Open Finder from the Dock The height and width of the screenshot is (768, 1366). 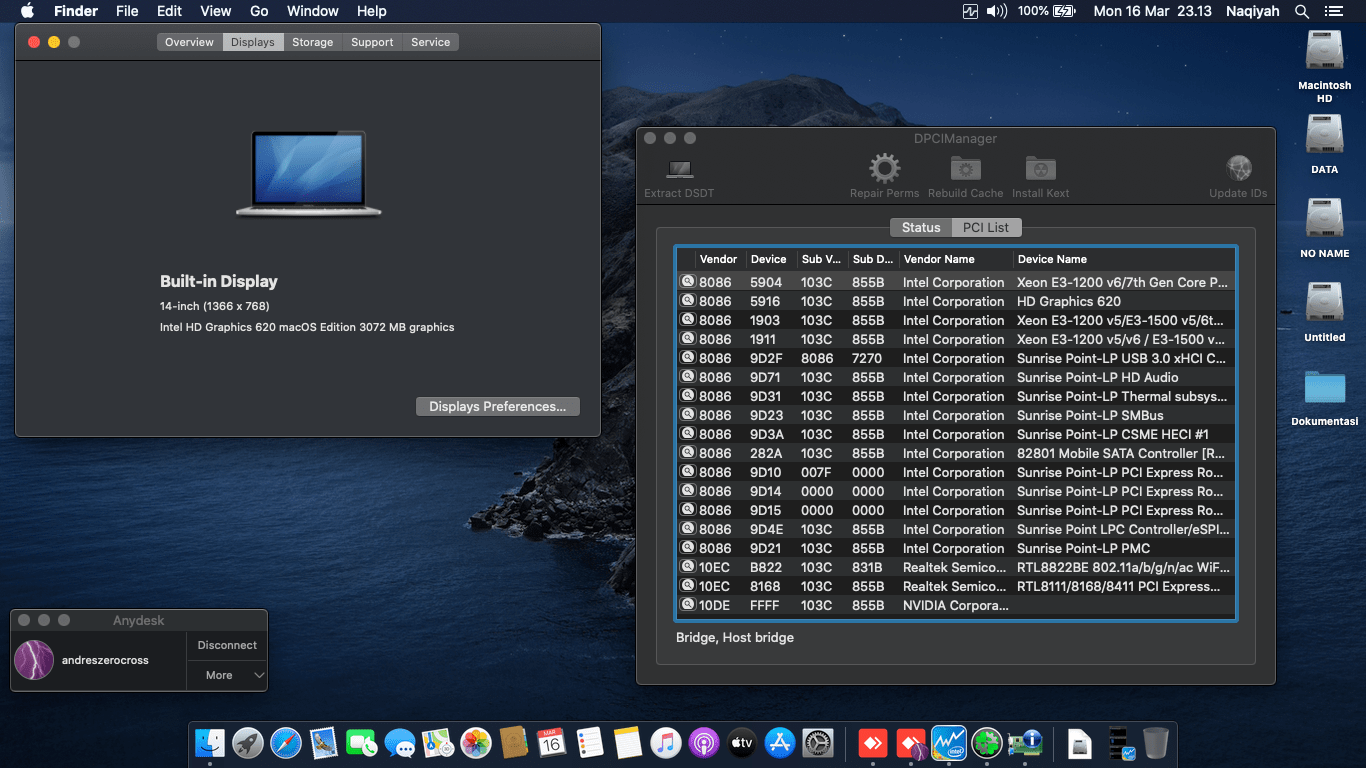210,742
